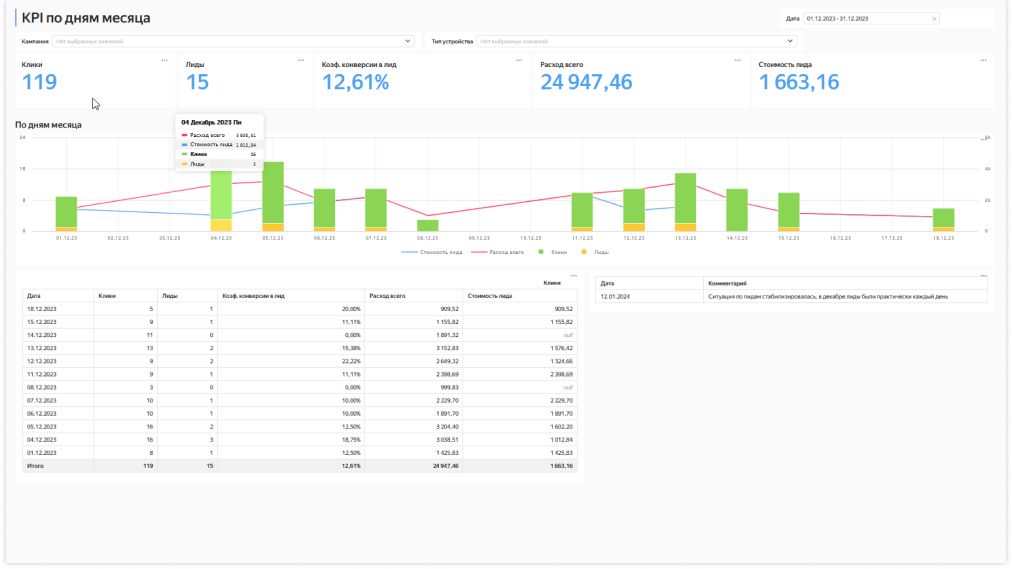The height and width of the screenshot is (569, 1012).
Task: Open the Клики indicator widget menu
Action: coord(165,61)
